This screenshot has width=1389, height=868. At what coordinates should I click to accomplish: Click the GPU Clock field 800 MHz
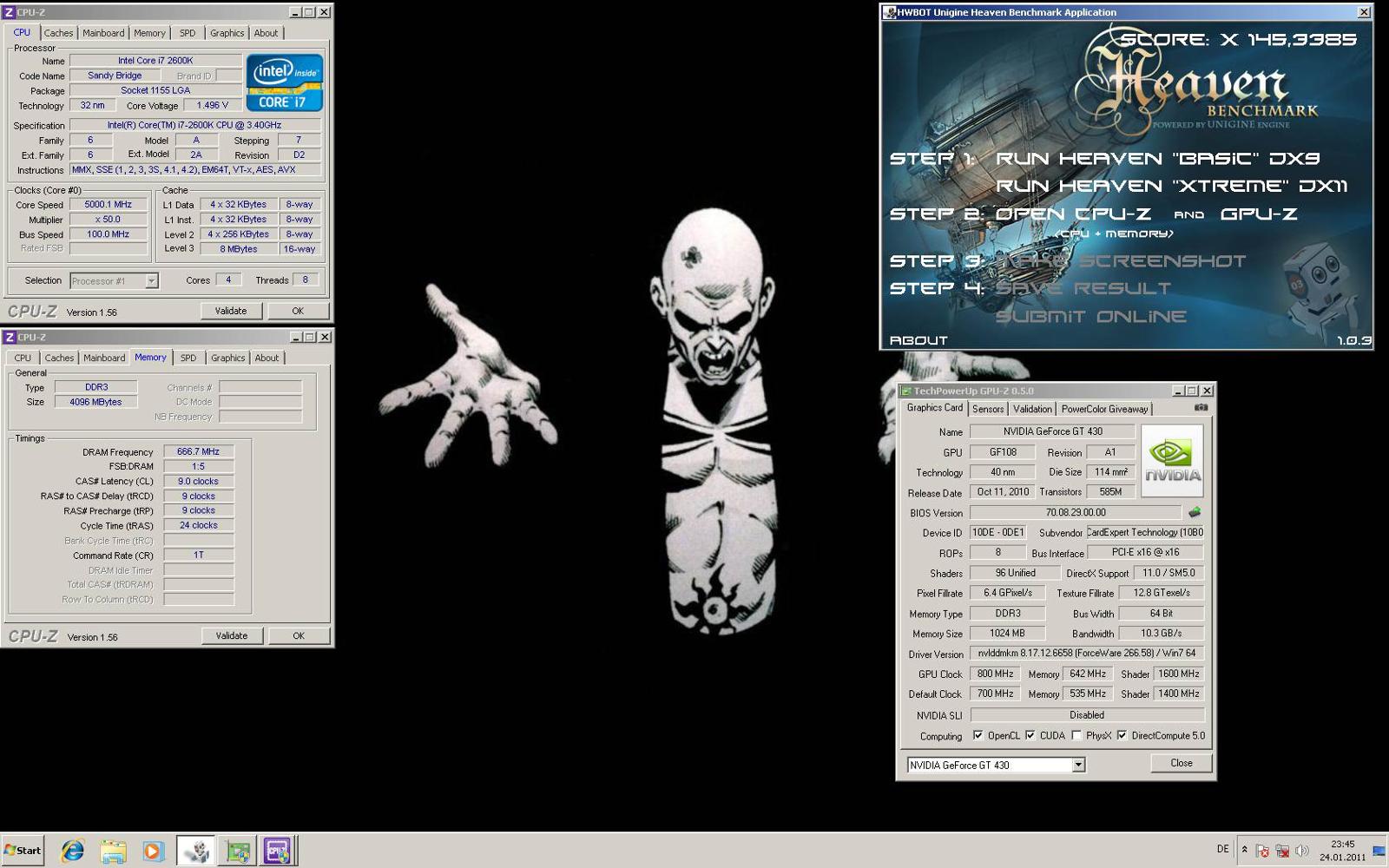coord(996,674)
